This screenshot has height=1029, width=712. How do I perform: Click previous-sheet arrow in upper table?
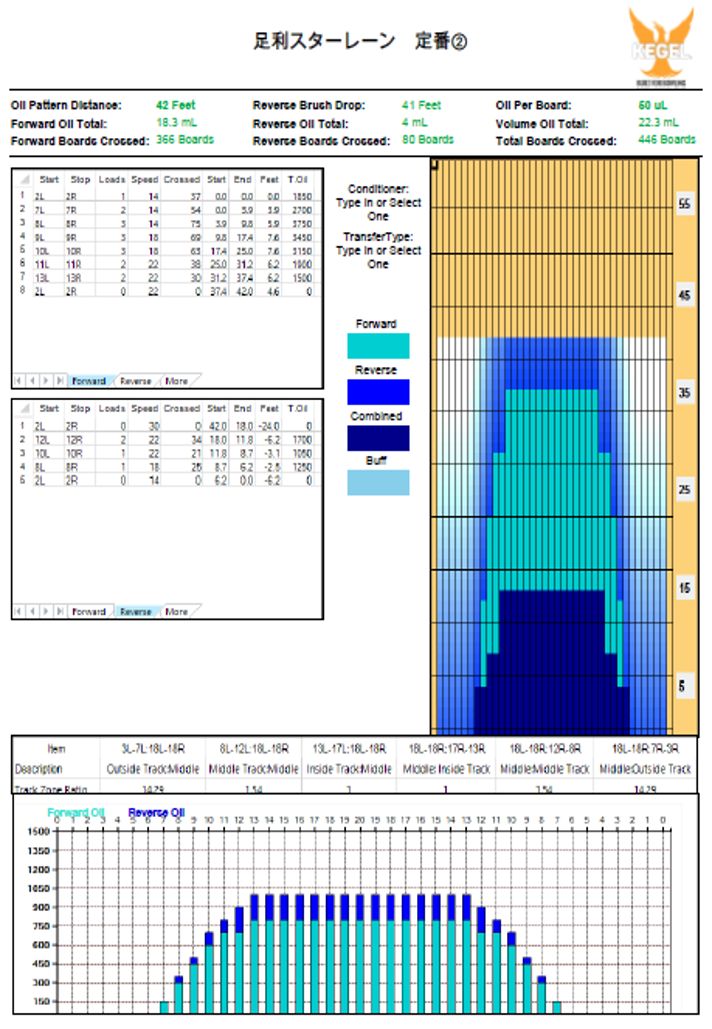(x=33, y=381)
